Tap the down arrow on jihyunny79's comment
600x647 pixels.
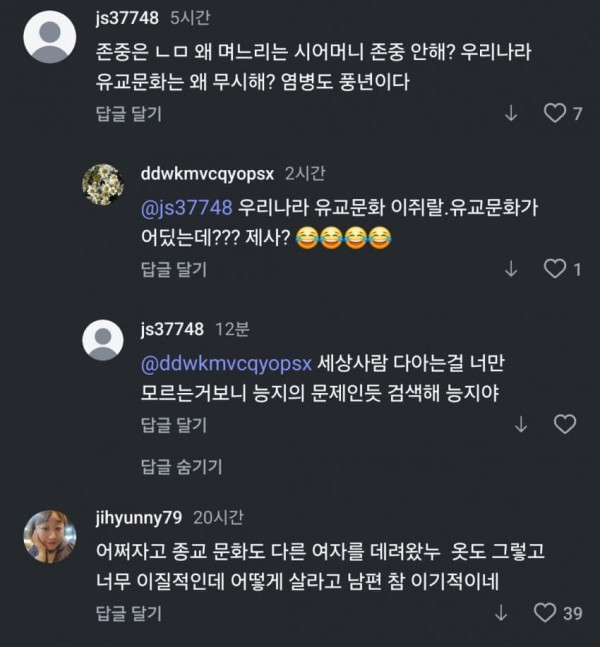pyautogui.click(x=501, y=613)
